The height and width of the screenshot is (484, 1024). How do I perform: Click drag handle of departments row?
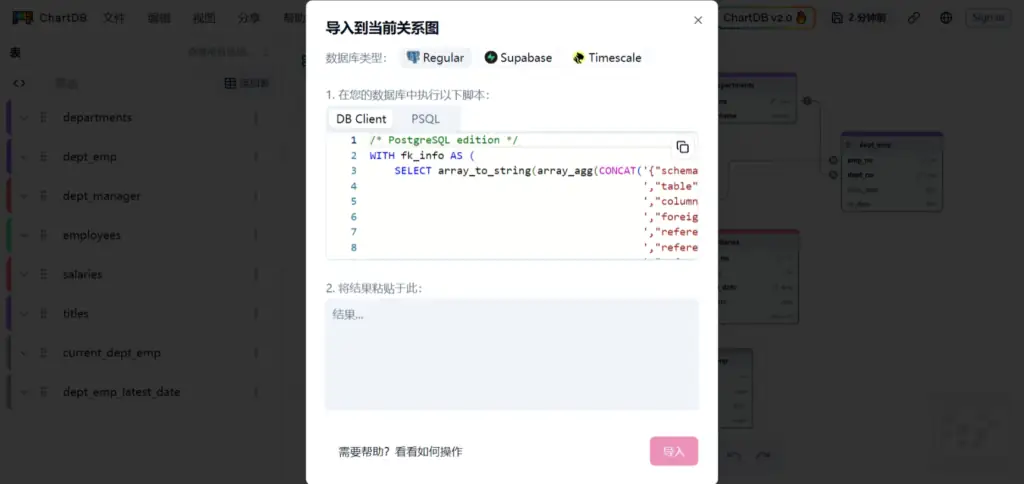44,118
